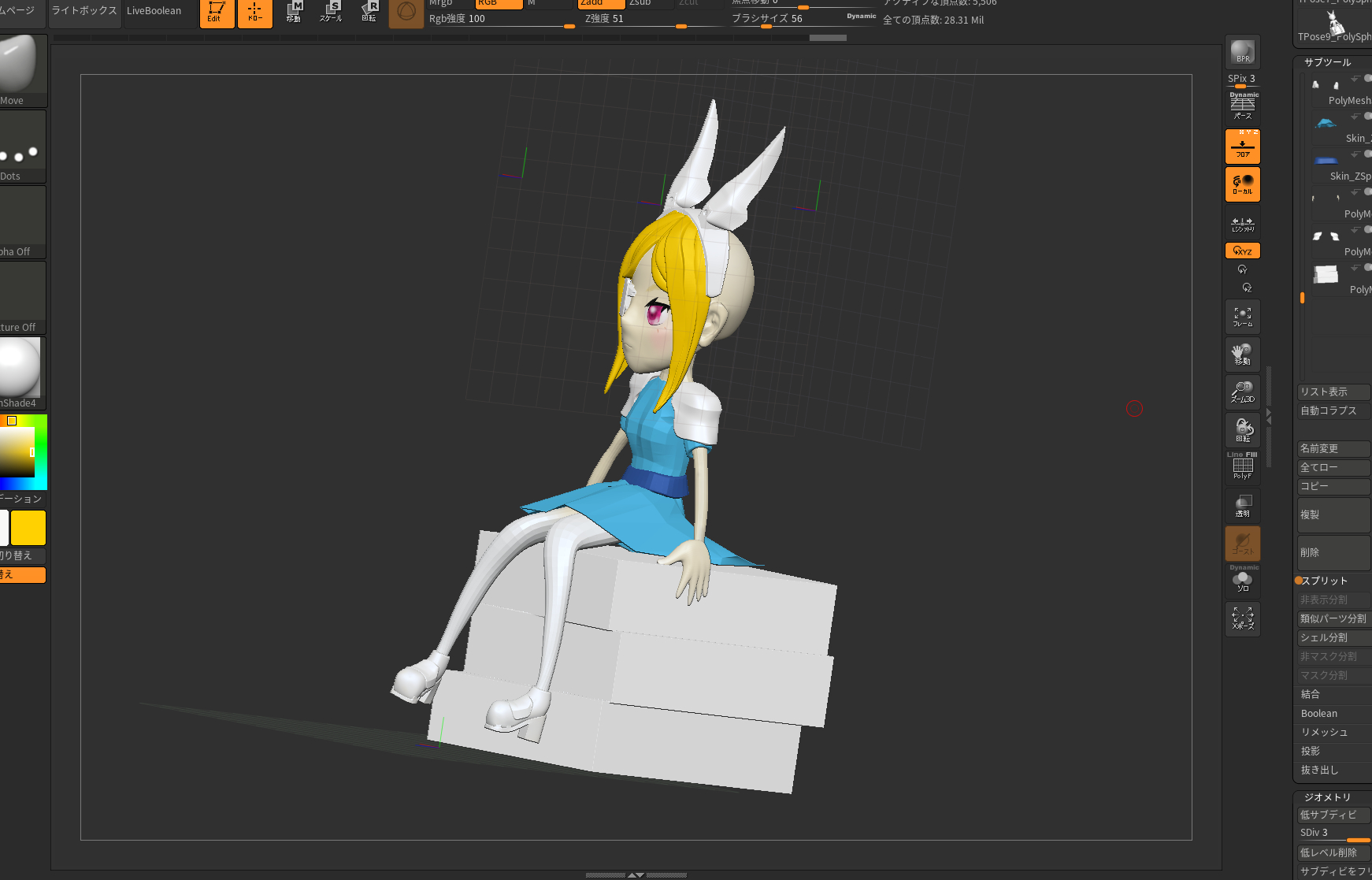1372x880 pixels.
Task: Click the BPR render icon
Action: pos(1243,52)
